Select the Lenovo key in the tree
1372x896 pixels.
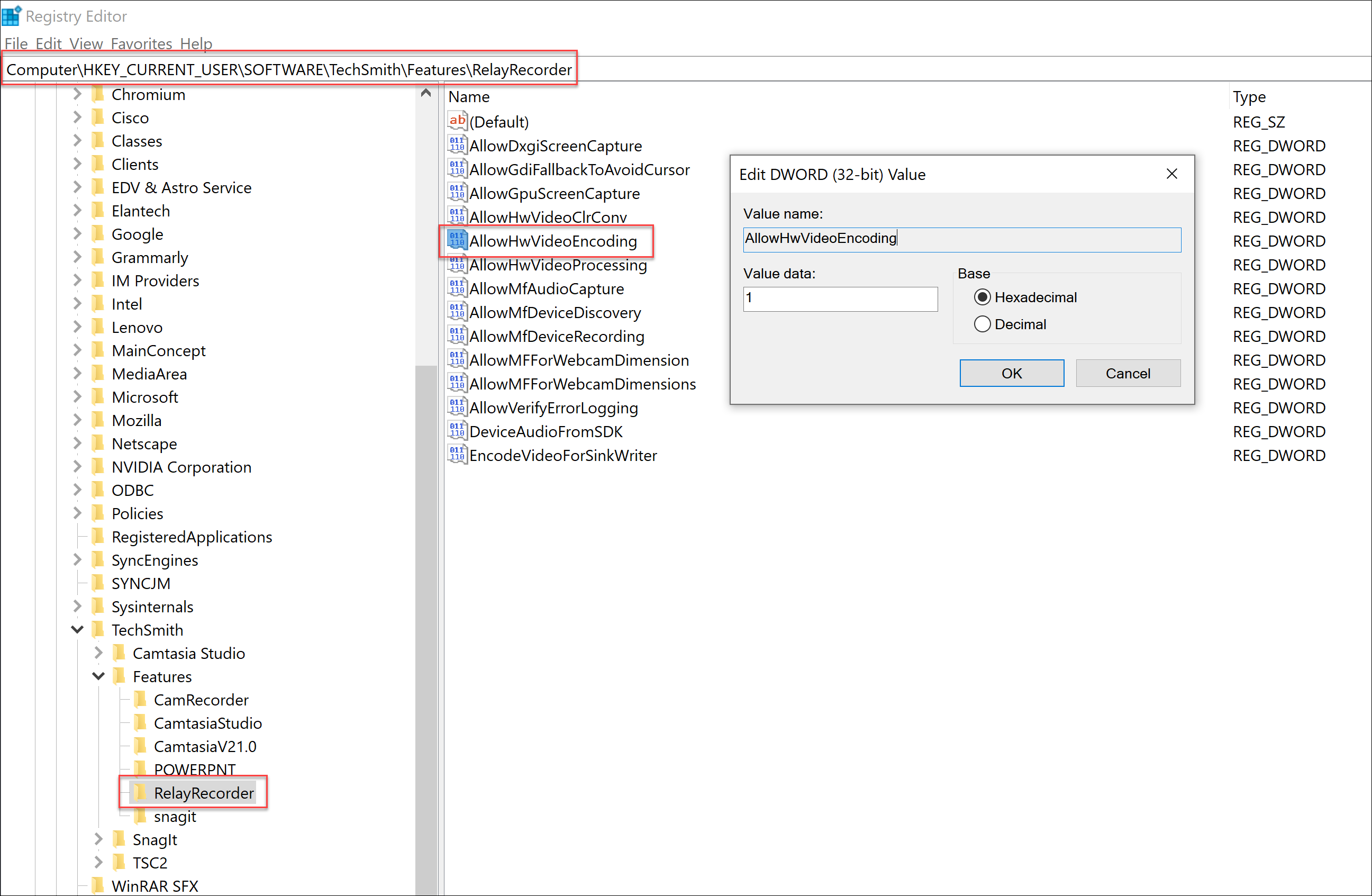tap(137, 327)
